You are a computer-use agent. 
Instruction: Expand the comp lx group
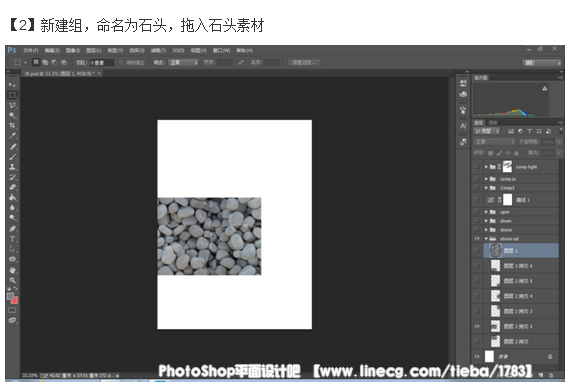pyautogui.click(x=486, y=179)
